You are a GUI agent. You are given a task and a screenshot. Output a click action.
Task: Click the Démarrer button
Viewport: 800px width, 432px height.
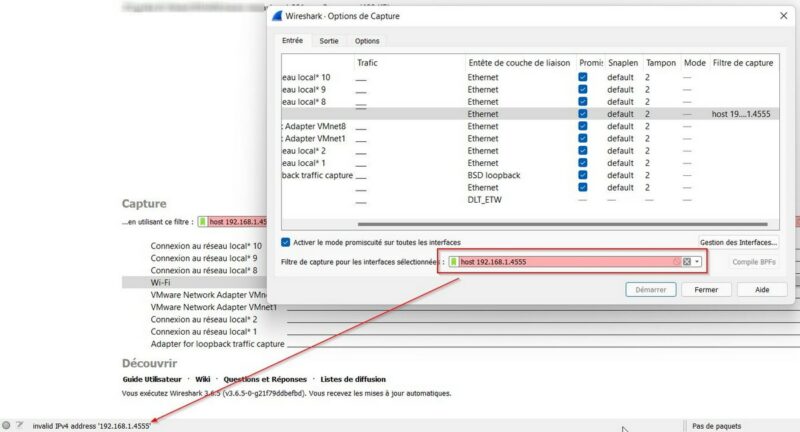[x=651, y=290]
